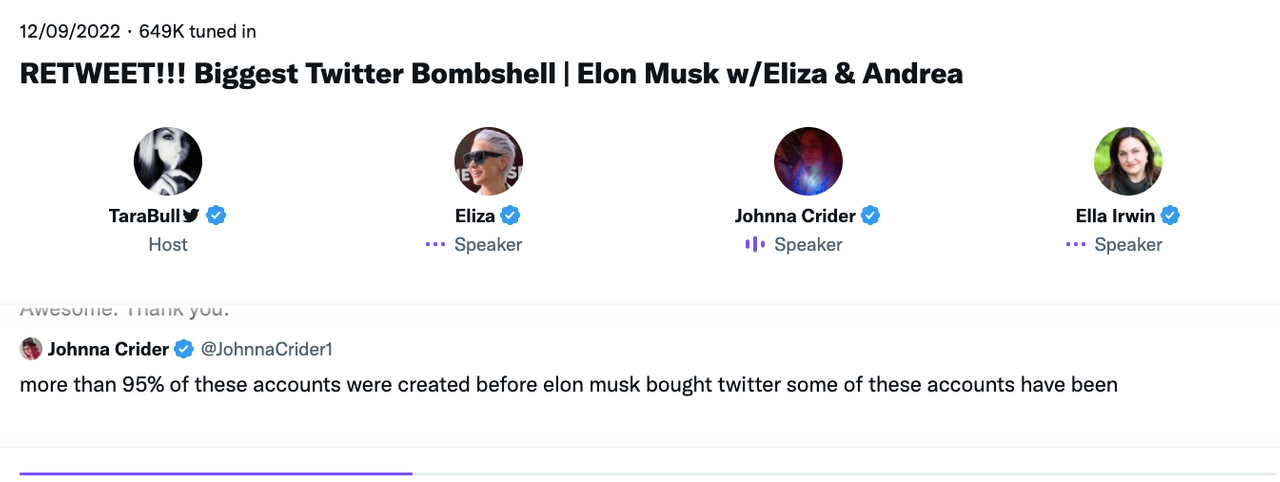This screenshot has width=1280, height=482.
Task: Open the @JohnnaCrider1 handle link
Action: coord(265,349)
